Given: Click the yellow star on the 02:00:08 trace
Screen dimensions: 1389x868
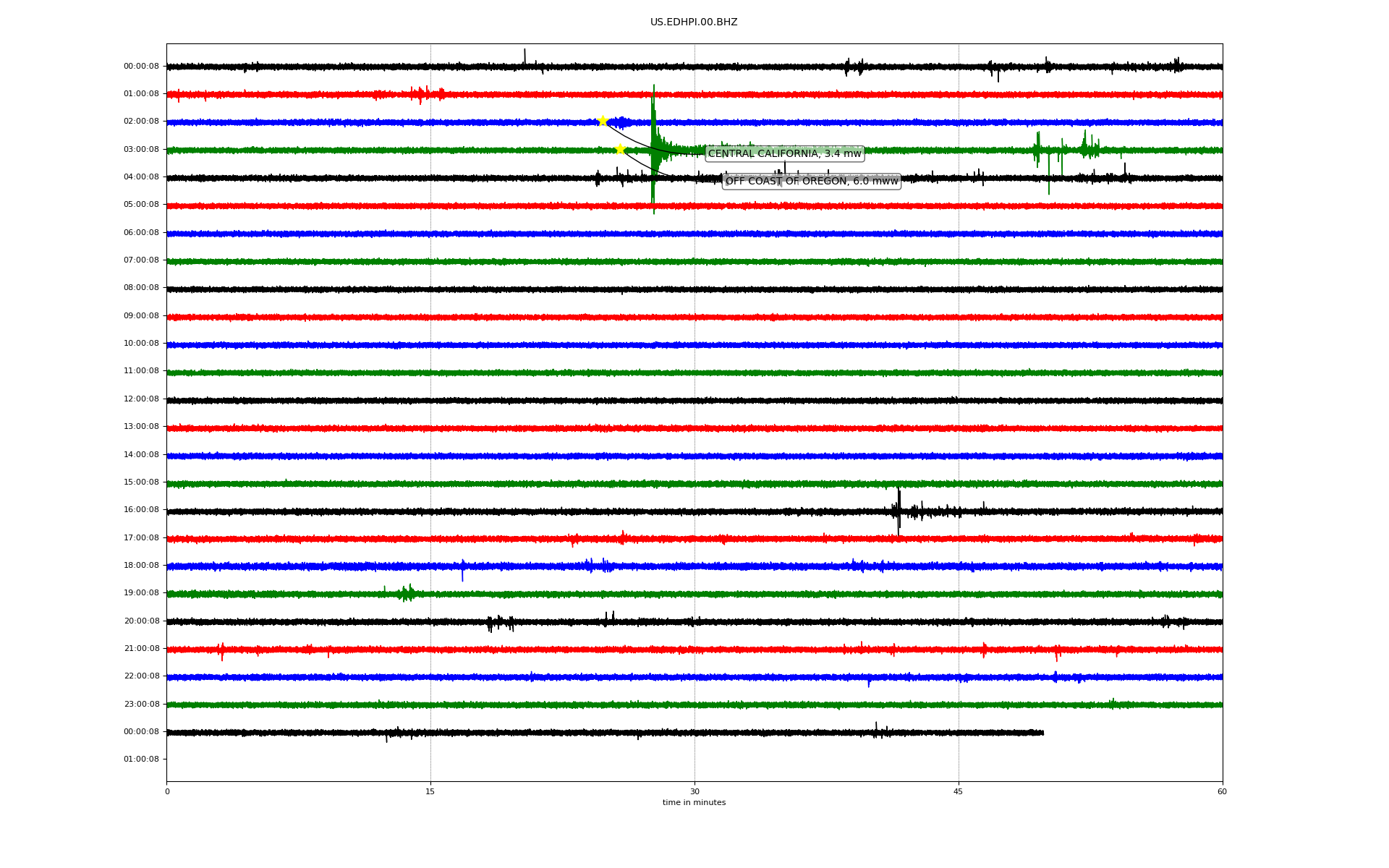Looking at the screenshot, I should coord(603,121).
